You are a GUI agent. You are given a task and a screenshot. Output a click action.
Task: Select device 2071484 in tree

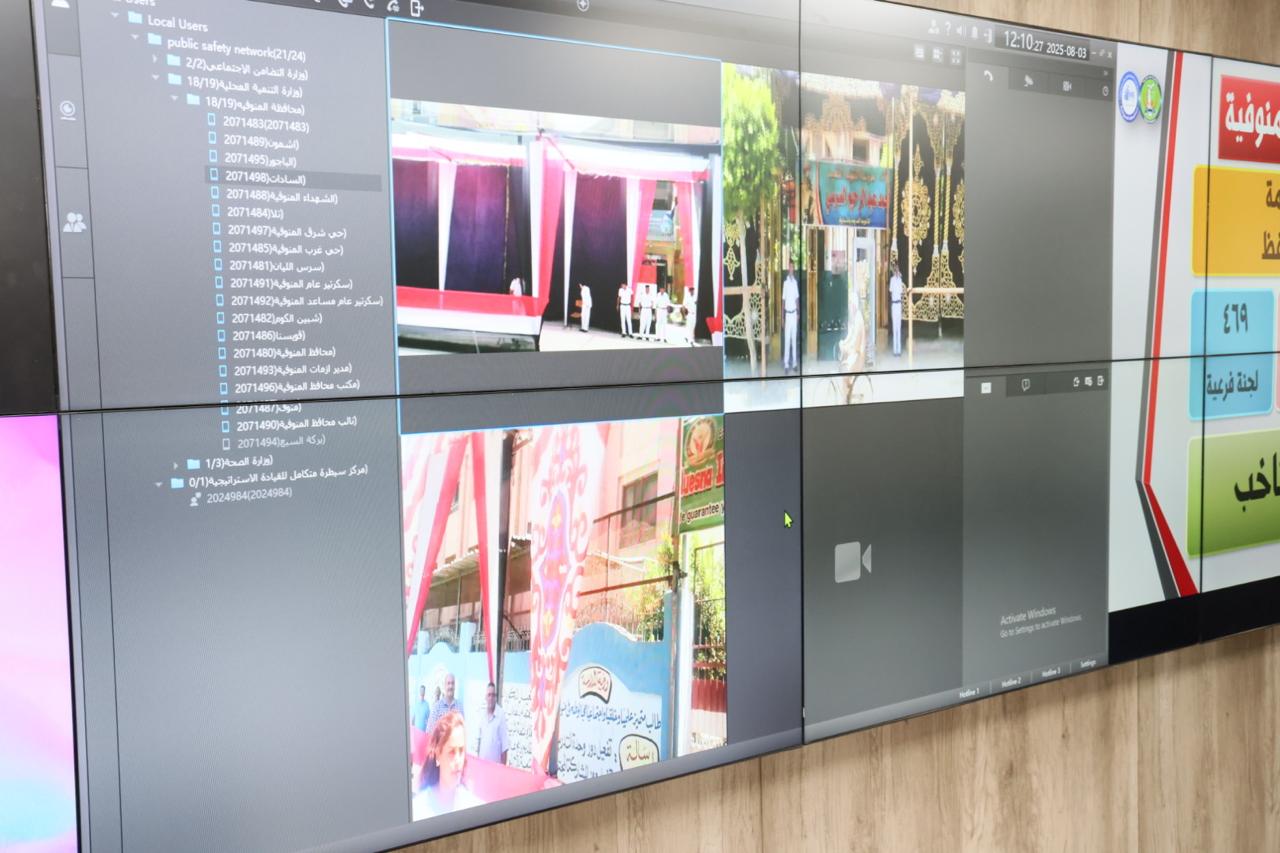[x=248, y=213]
